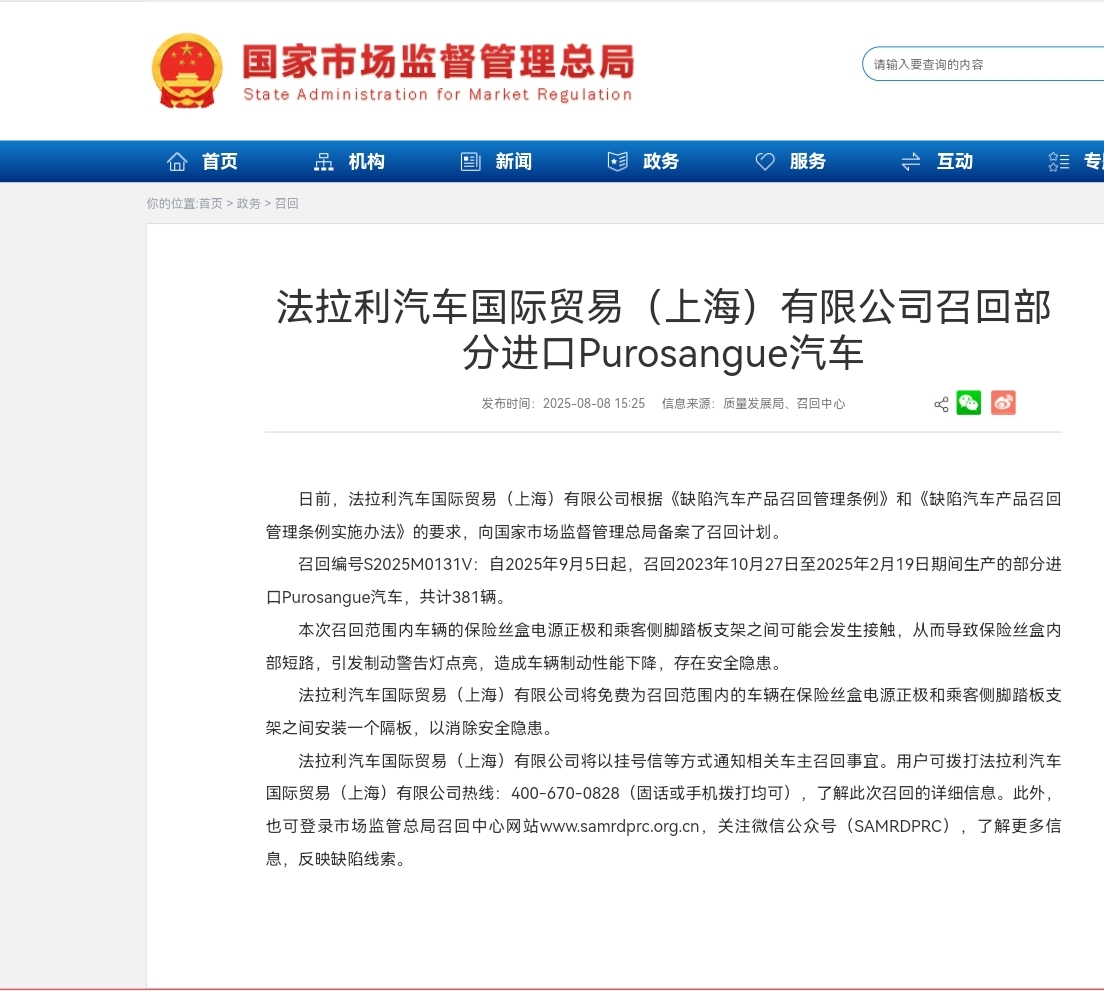1104x991 pixels.
Task: Click the 首页 breadcrumb link
Action: point(211,203)
